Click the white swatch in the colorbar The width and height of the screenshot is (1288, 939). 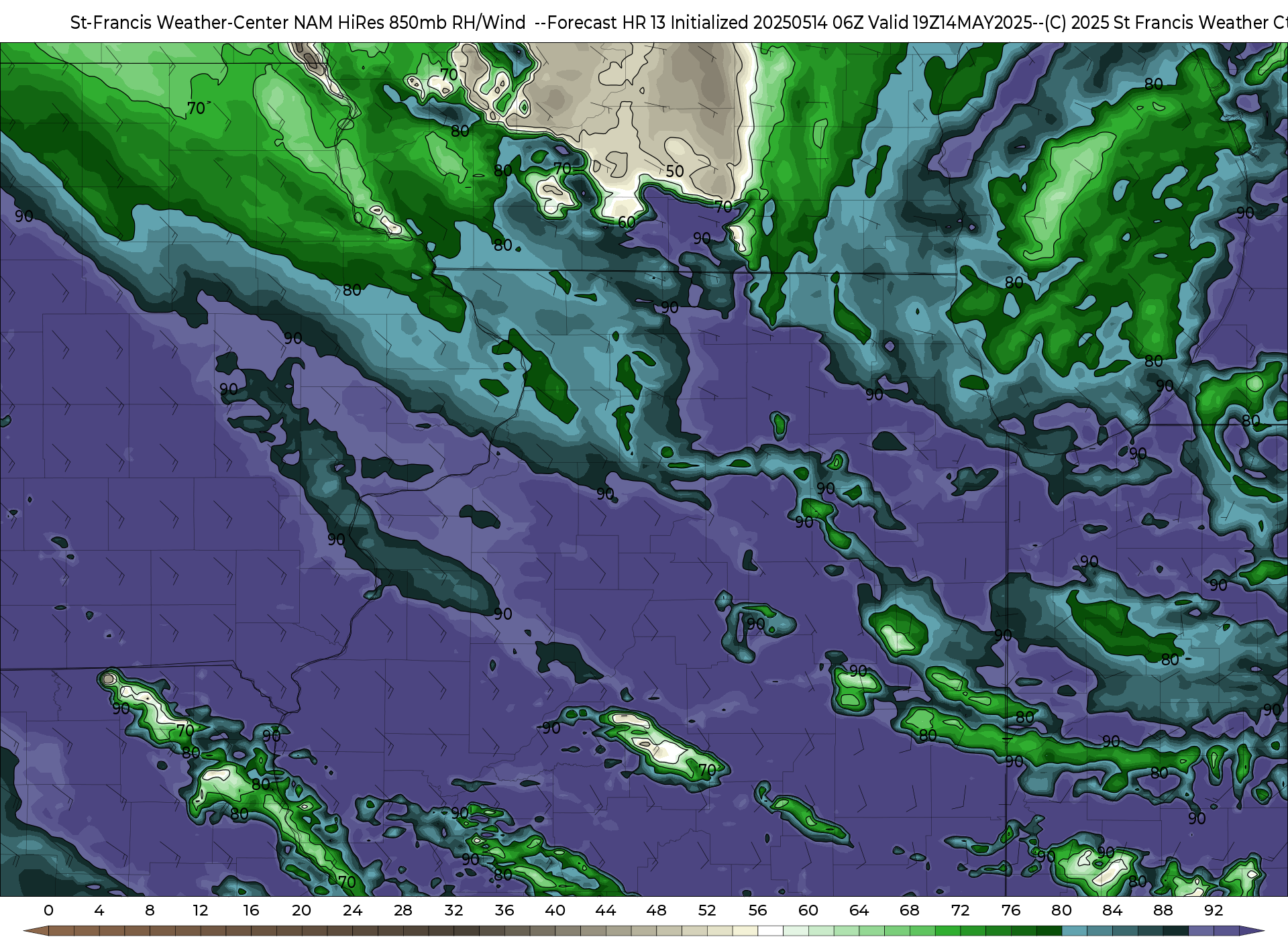[770, 932]
